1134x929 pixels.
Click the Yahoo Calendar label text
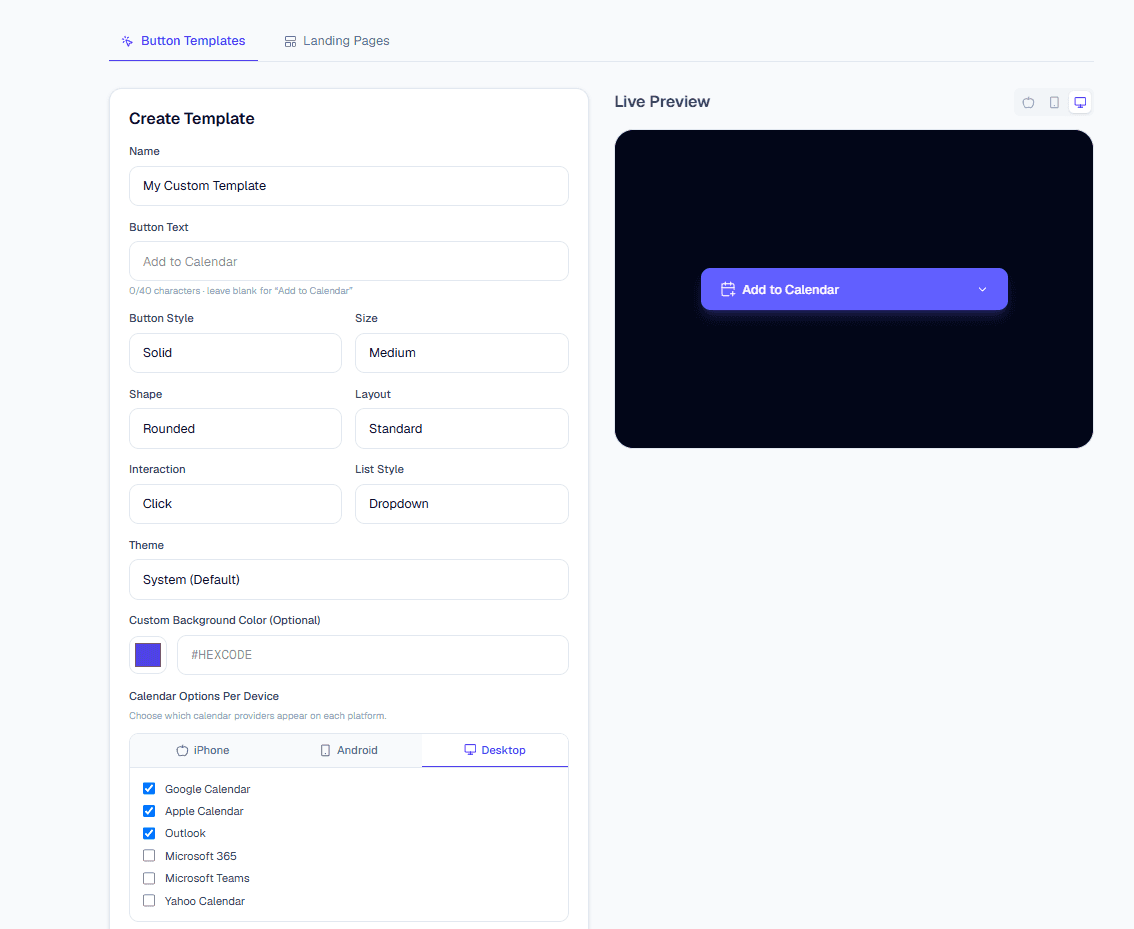coord(205,901)
